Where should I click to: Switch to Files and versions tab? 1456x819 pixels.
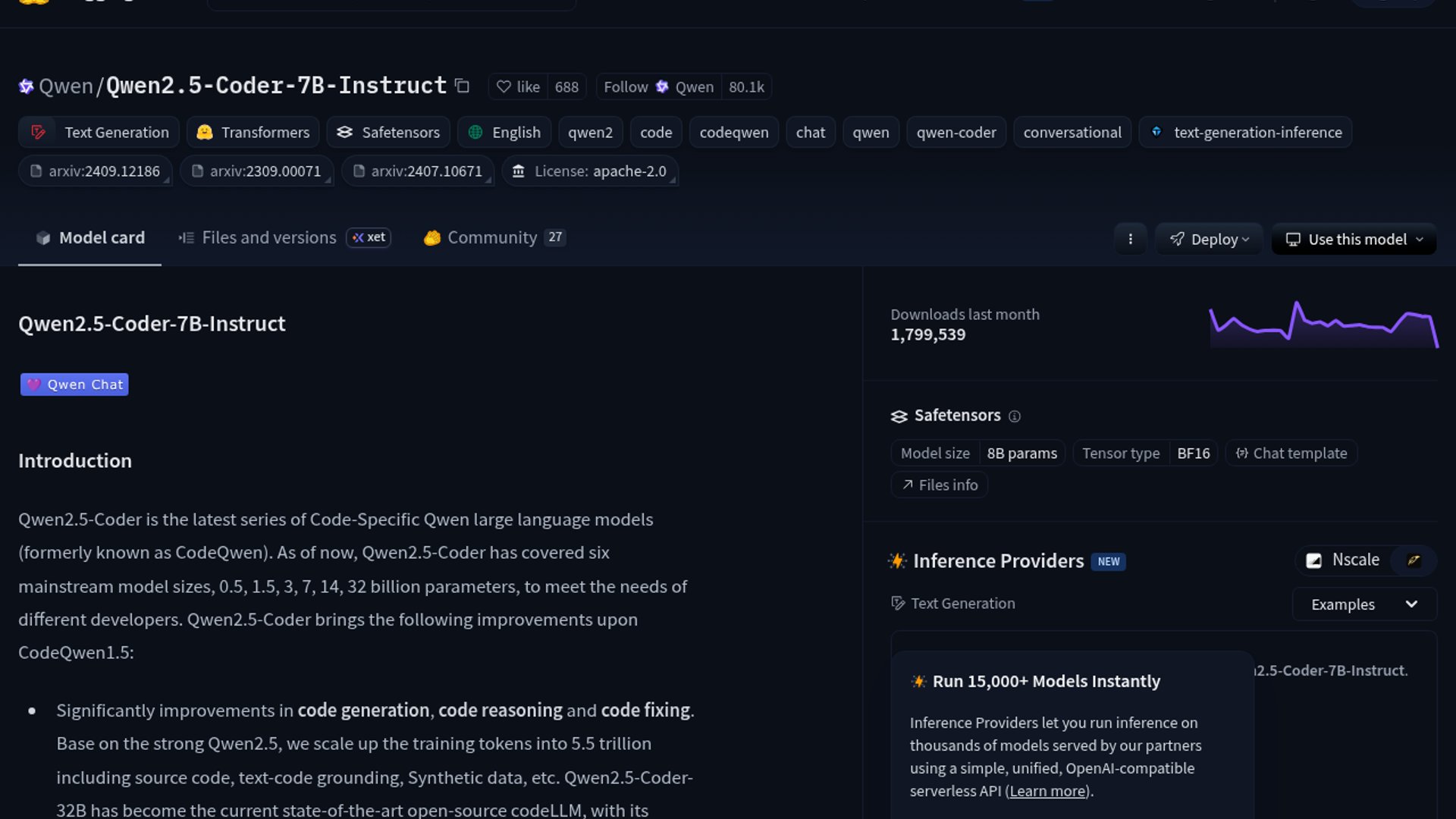[268, 238]
